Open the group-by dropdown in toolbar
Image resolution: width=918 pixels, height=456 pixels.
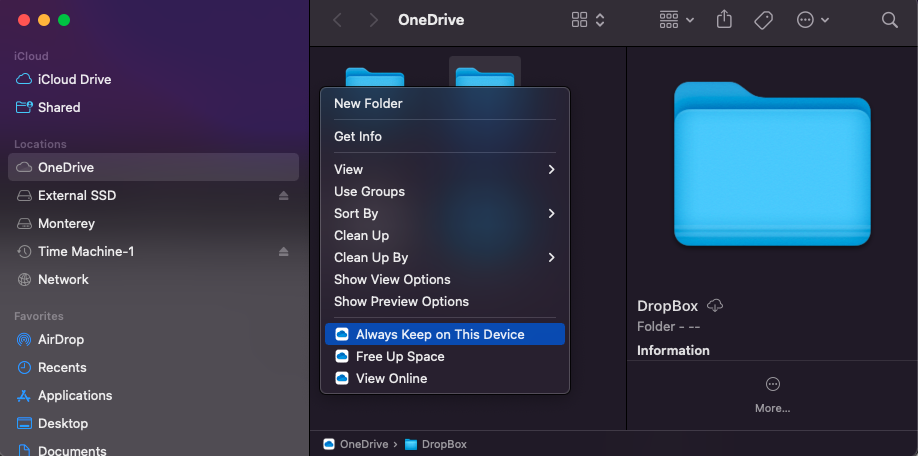tap(677, 20)
